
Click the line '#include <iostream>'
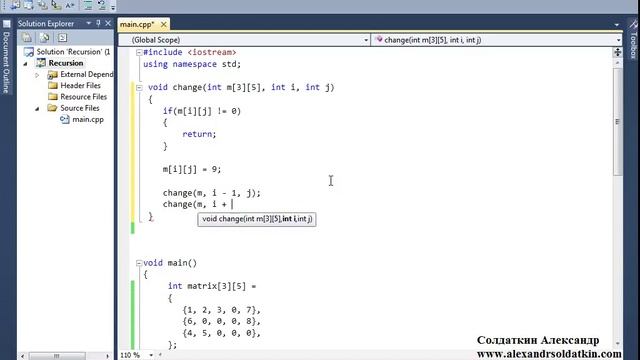pos(189,52)
